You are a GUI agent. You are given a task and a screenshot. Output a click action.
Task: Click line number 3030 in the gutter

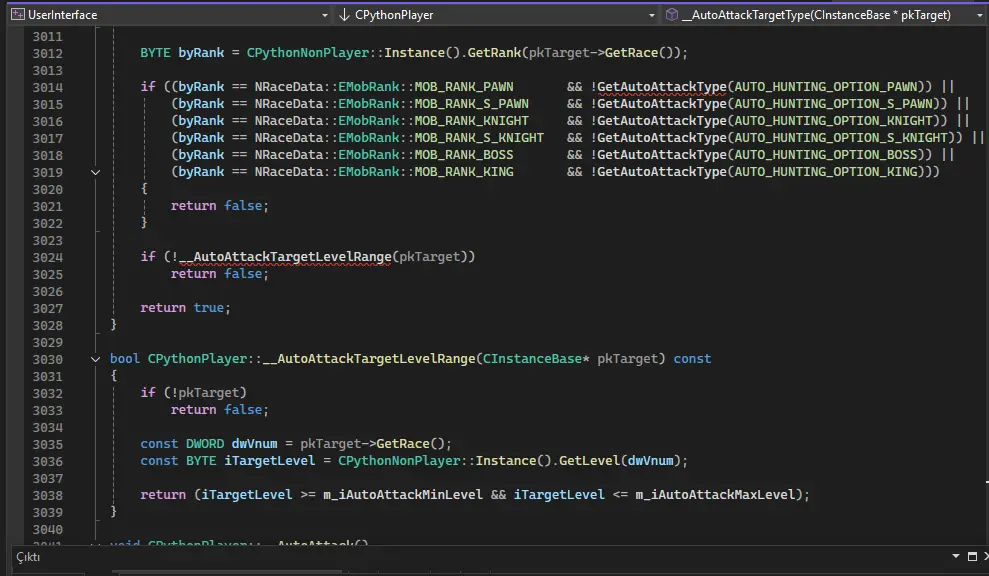coord(47,360)
